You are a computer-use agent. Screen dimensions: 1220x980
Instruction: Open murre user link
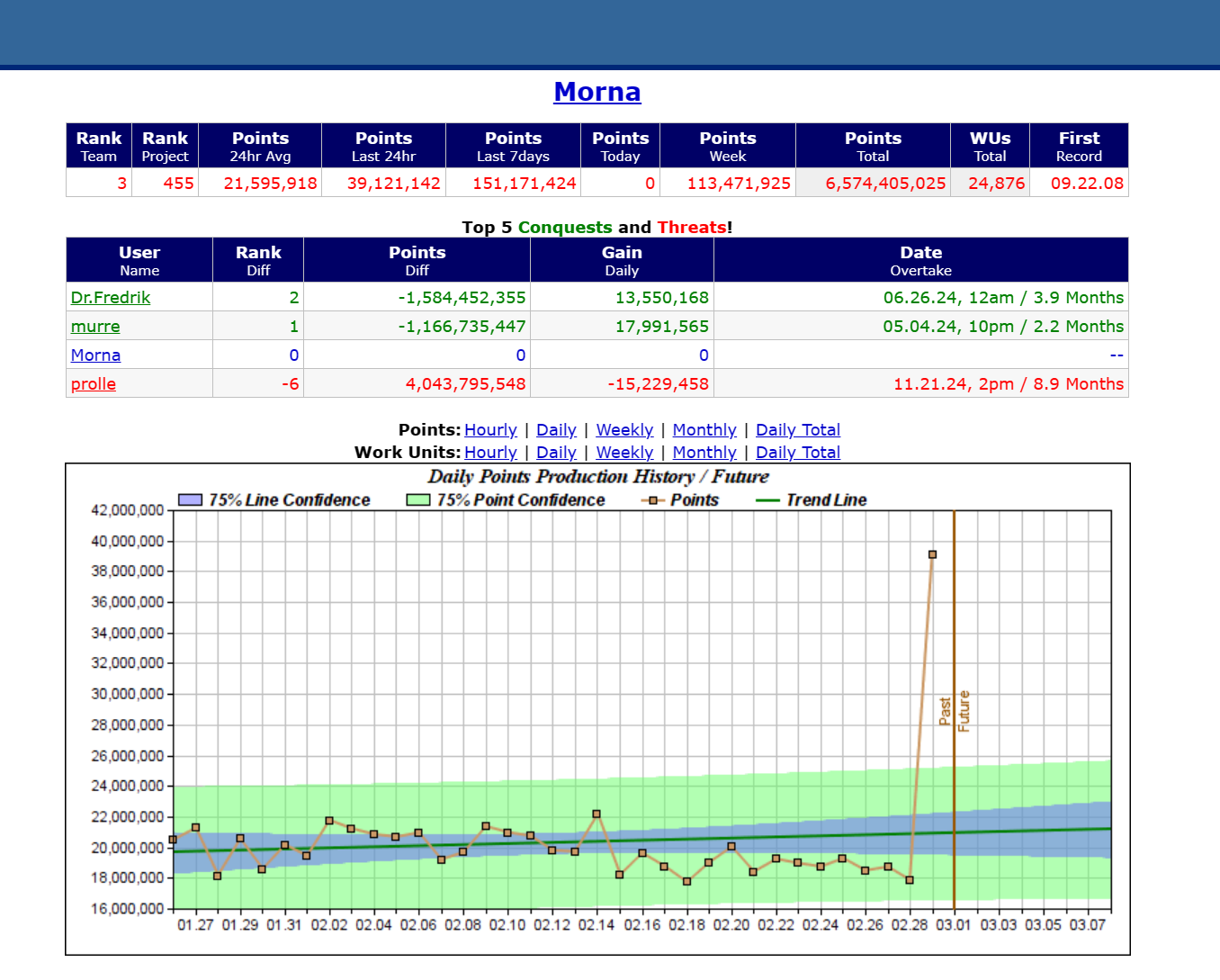click(95, 326)
